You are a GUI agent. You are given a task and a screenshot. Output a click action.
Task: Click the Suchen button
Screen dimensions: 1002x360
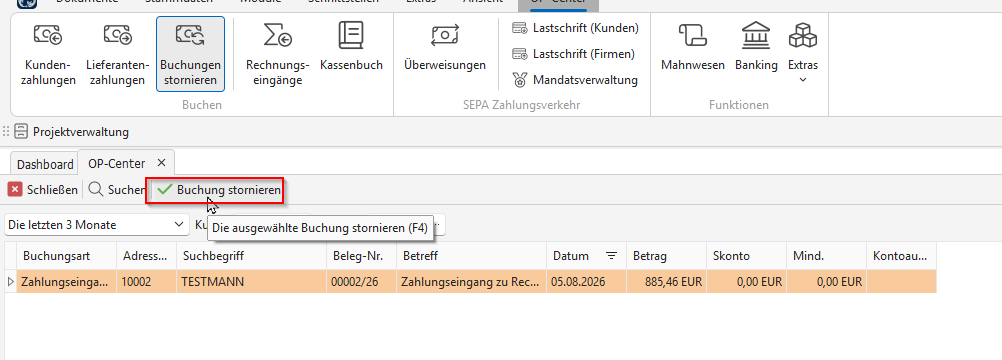click(x=117, y=190)
